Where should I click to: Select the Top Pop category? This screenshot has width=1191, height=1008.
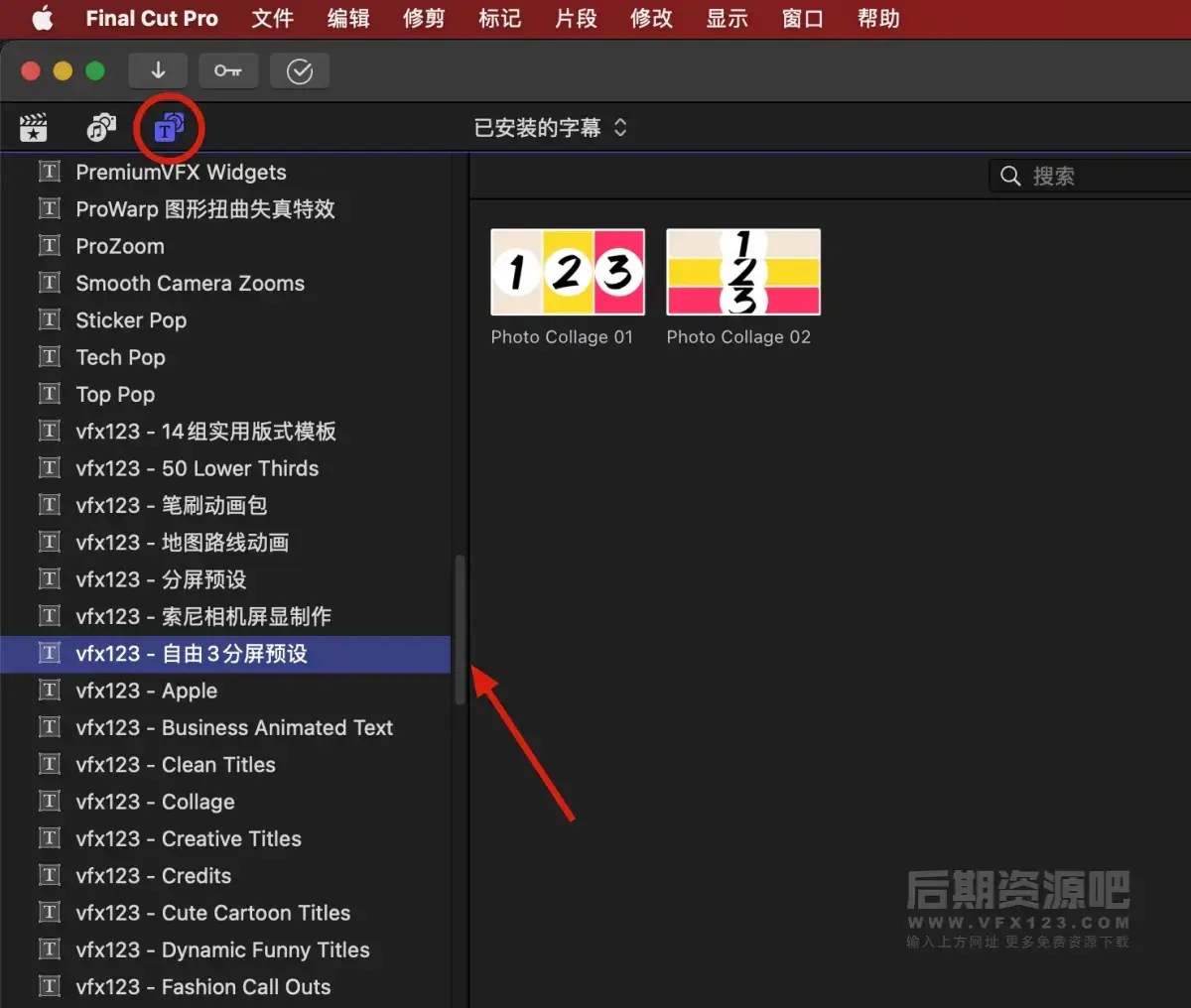tap(225, 394)
